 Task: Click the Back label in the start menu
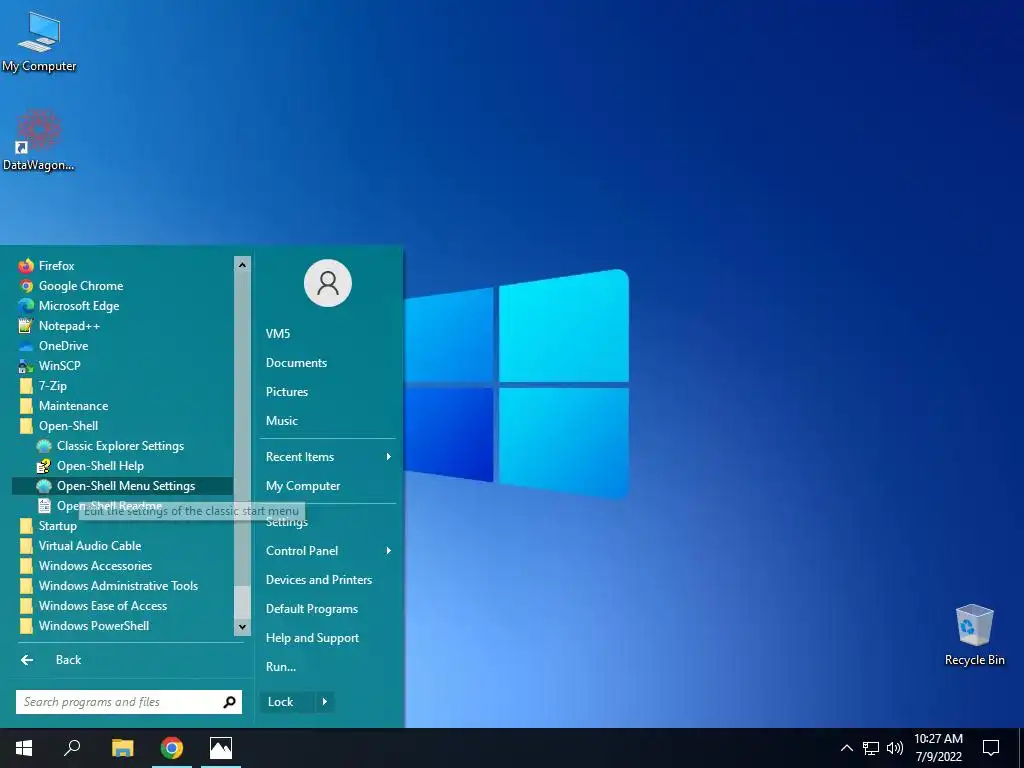69,660
